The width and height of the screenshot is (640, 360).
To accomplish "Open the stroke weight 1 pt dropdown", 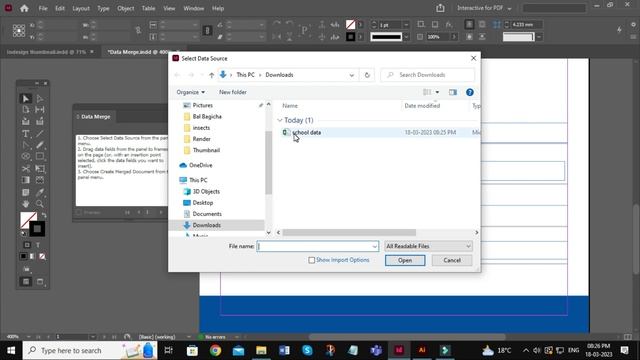I will pyautogui.click(x=406, y=25).
